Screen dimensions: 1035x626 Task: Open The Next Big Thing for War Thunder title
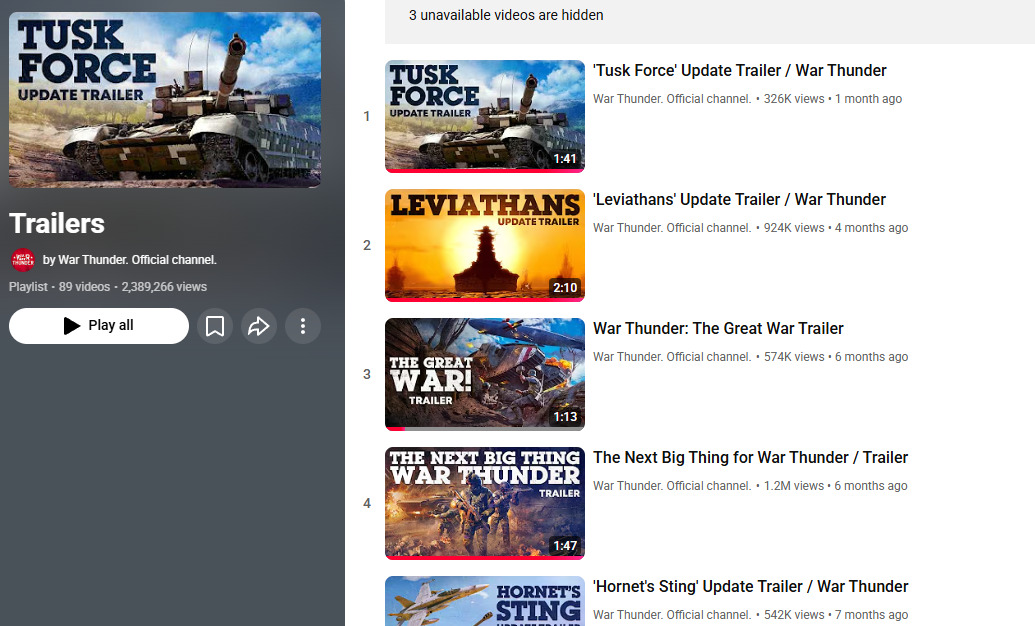[x=750, y=458]
